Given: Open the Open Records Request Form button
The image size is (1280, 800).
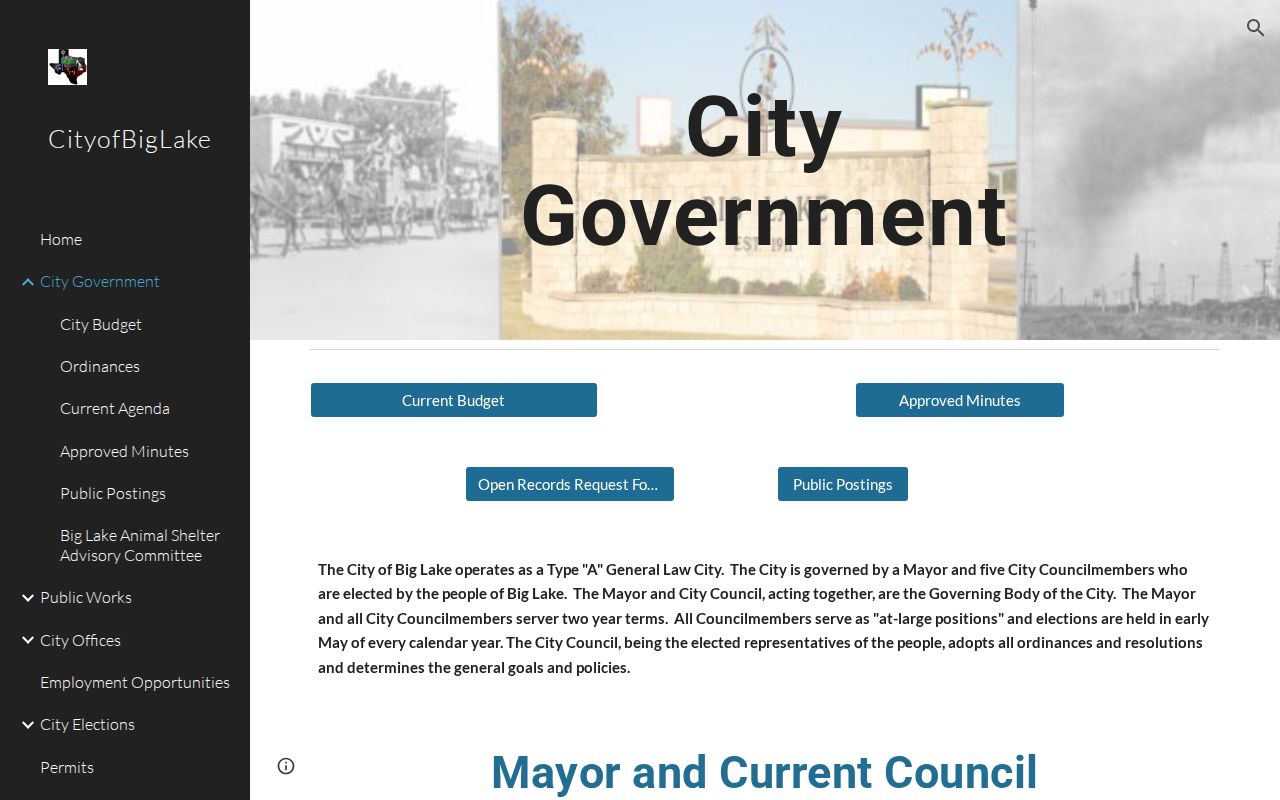Looking at the screenshot, I should click(x=570, y=484).
